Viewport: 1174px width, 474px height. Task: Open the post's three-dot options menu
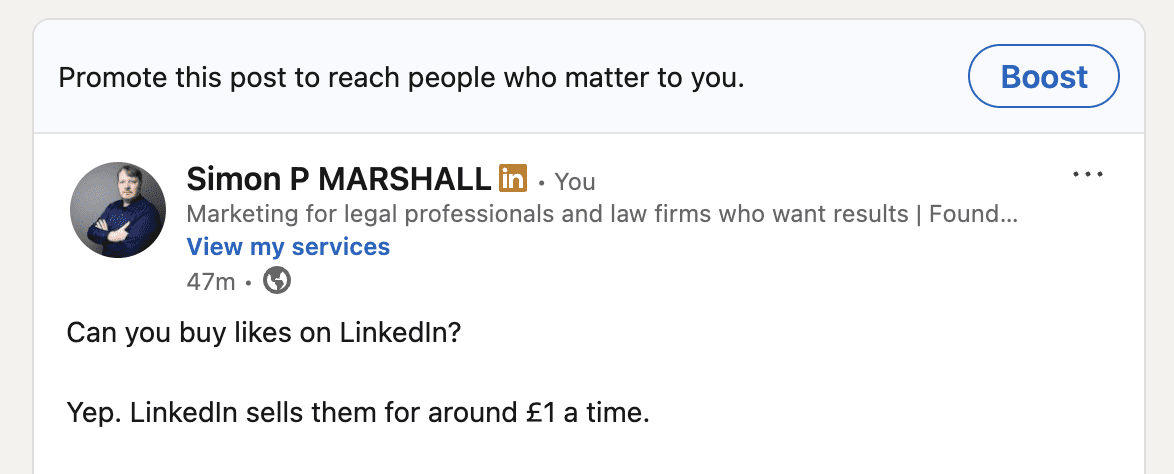[1087, 175]
